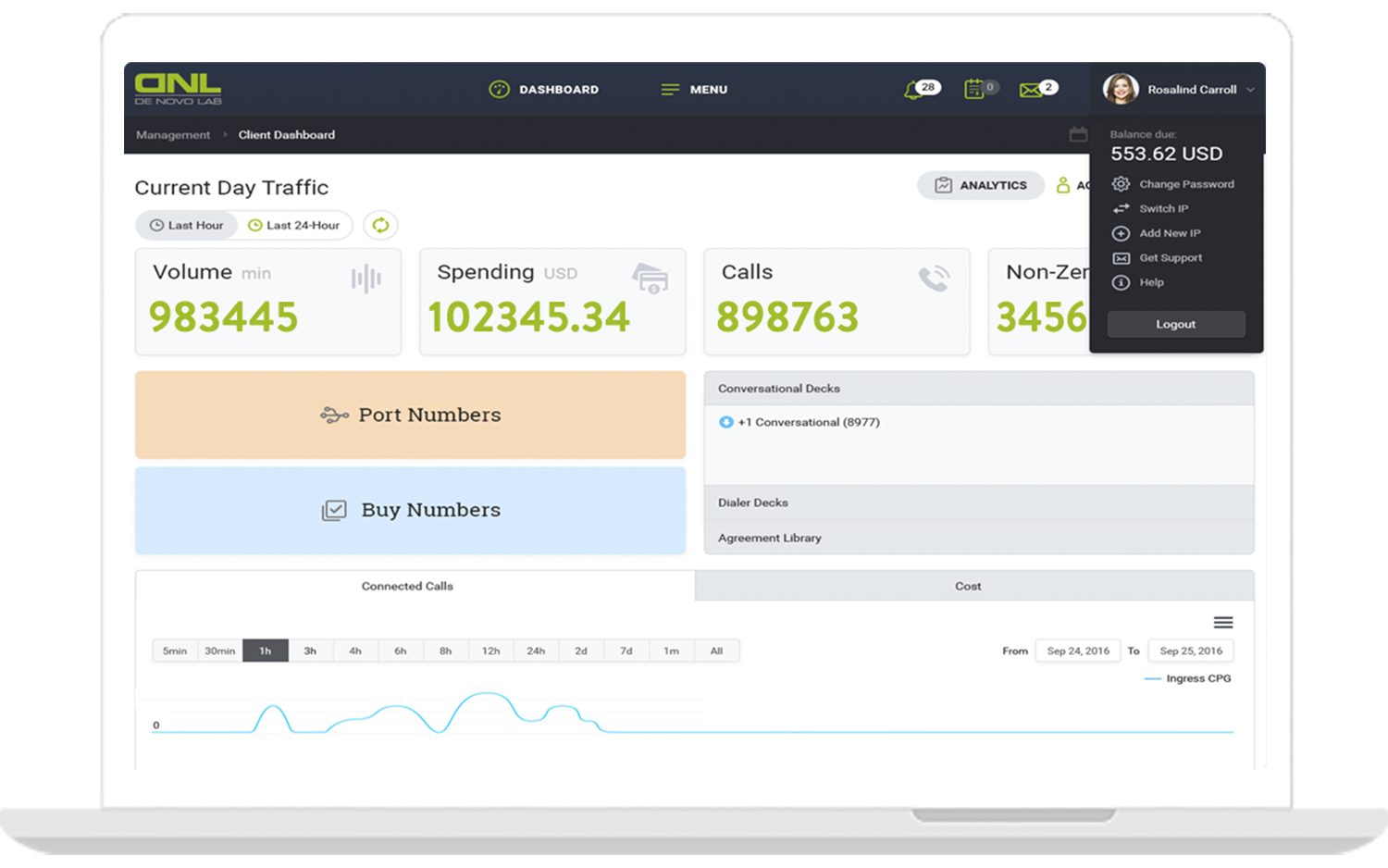Choose Get Support in user menu
1388x868 pixels.
click(x=1158, y=258)
